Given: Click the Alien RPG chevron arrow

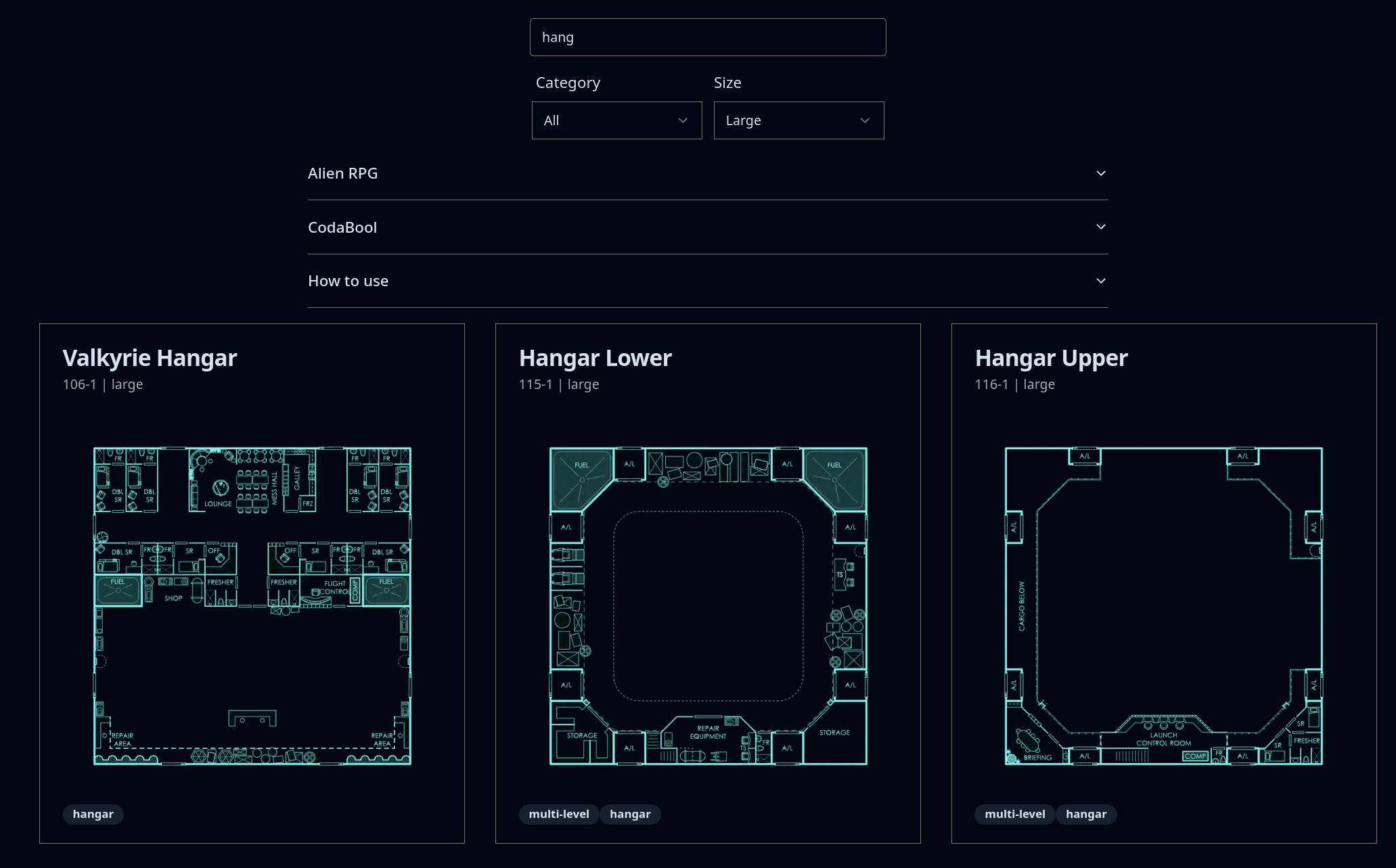Looking at the screenshot, I should point(1101,173).
